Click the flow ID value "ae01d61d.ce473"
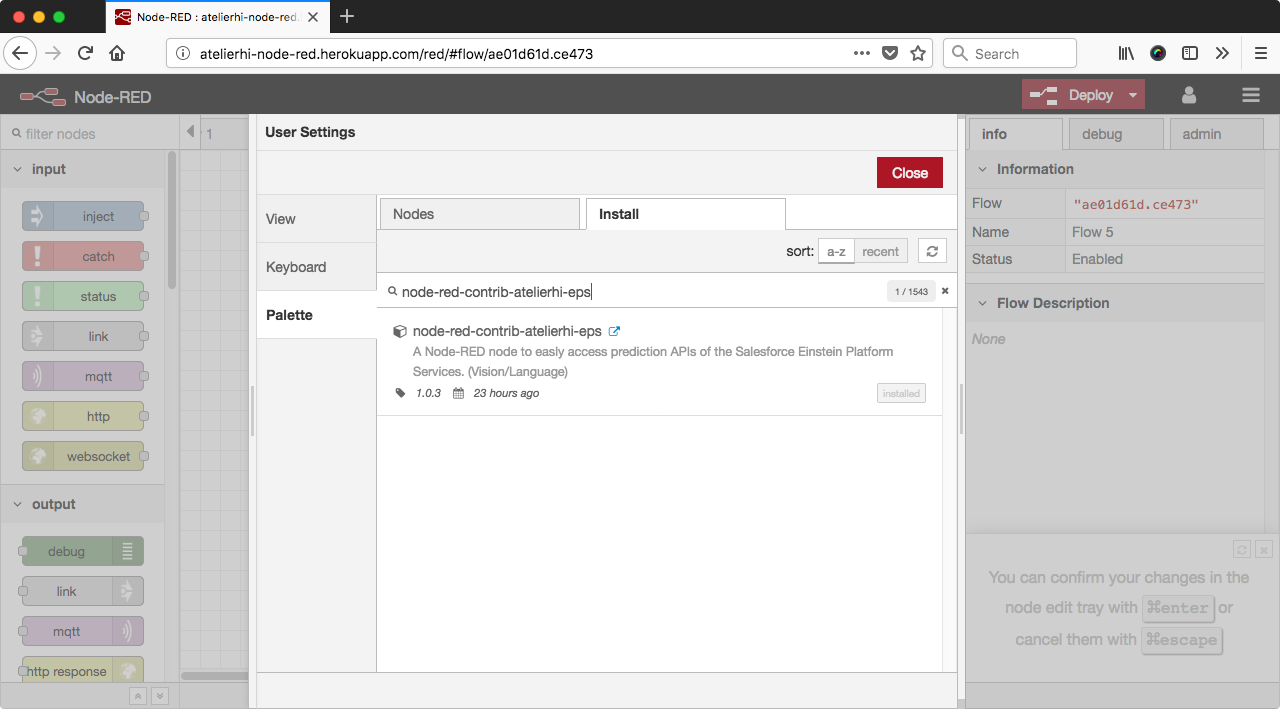Viewport: 1280px width, 709px height. (x=1135, y=204)
